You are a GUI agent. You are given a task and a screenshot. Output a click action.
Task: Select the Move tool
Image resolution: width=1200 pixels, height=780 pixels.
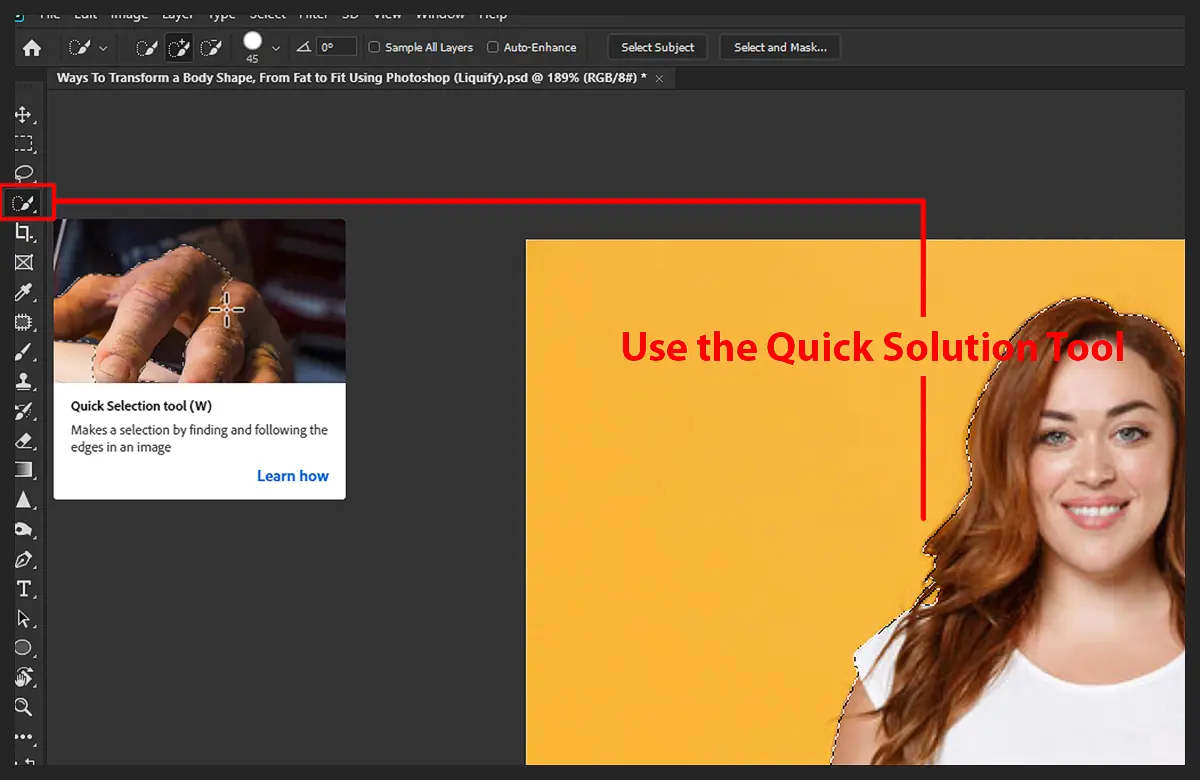coord(26,114)
